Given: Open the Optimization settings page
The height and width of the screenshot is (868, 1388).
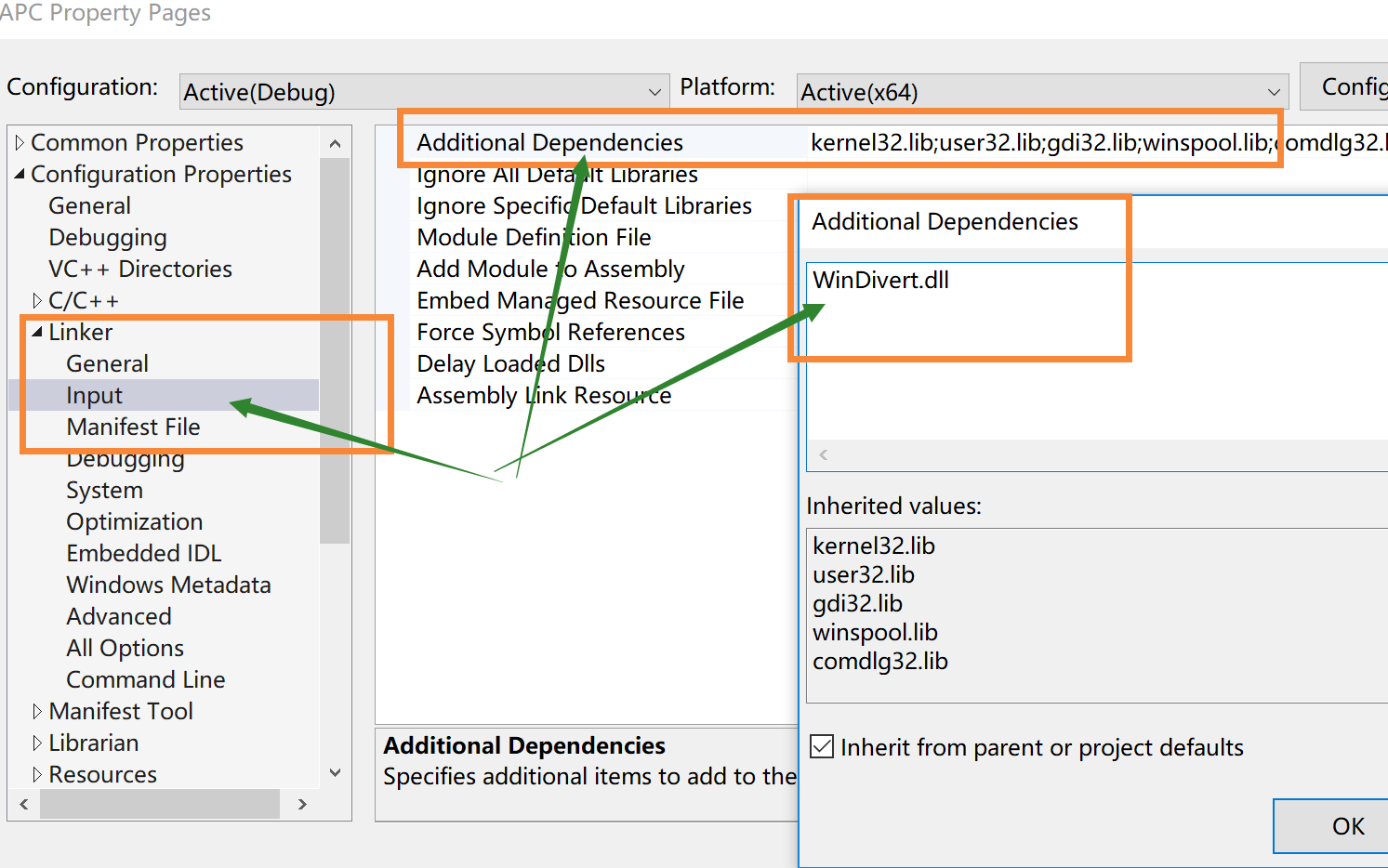Looking at the screenshot, I should [x=134, y=521].
